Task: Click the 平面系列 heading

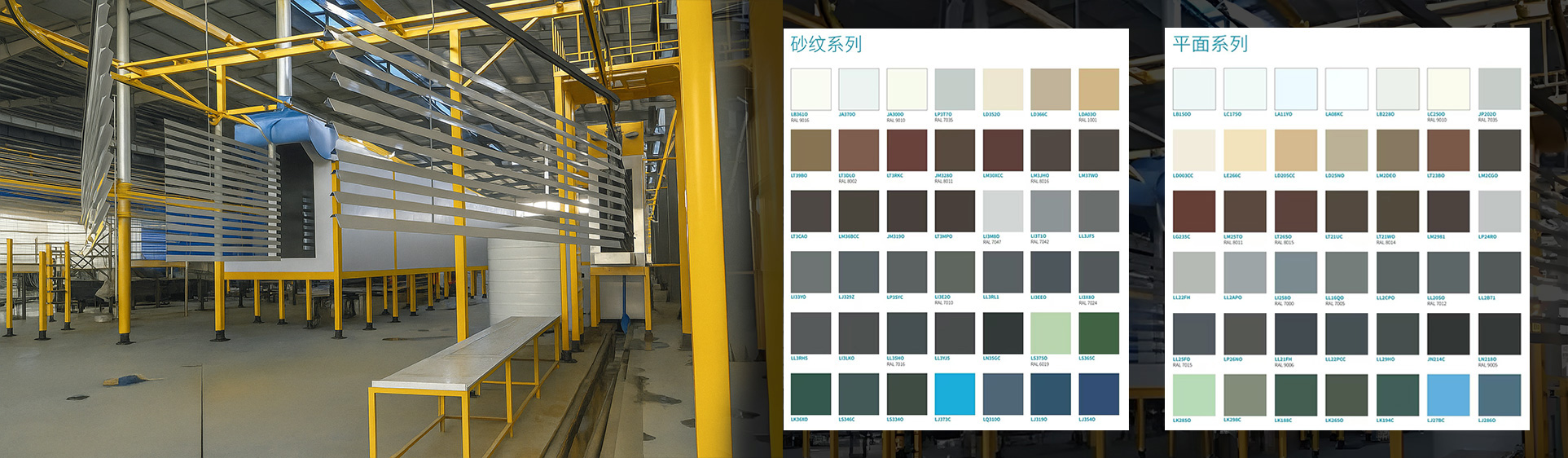Action: pos(1210,44)
